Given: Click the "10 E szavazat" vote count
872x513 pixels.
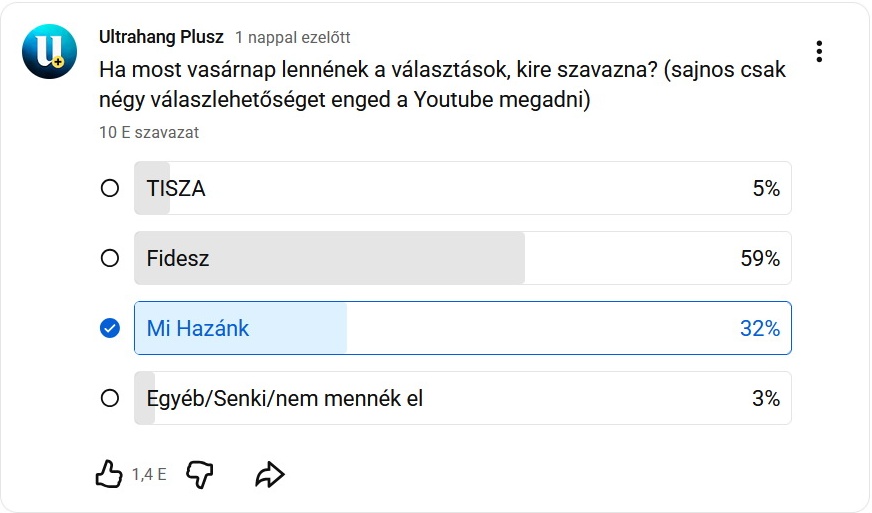Looking at the screenshot, I should tap(149, 132).
